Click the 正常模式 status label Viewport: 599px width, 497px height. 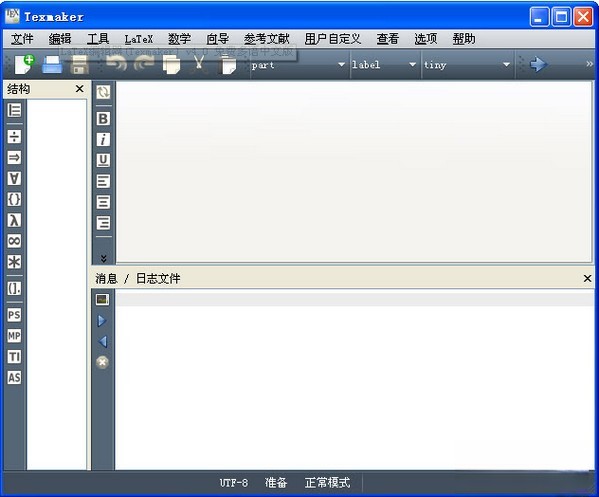coord(327,483)
